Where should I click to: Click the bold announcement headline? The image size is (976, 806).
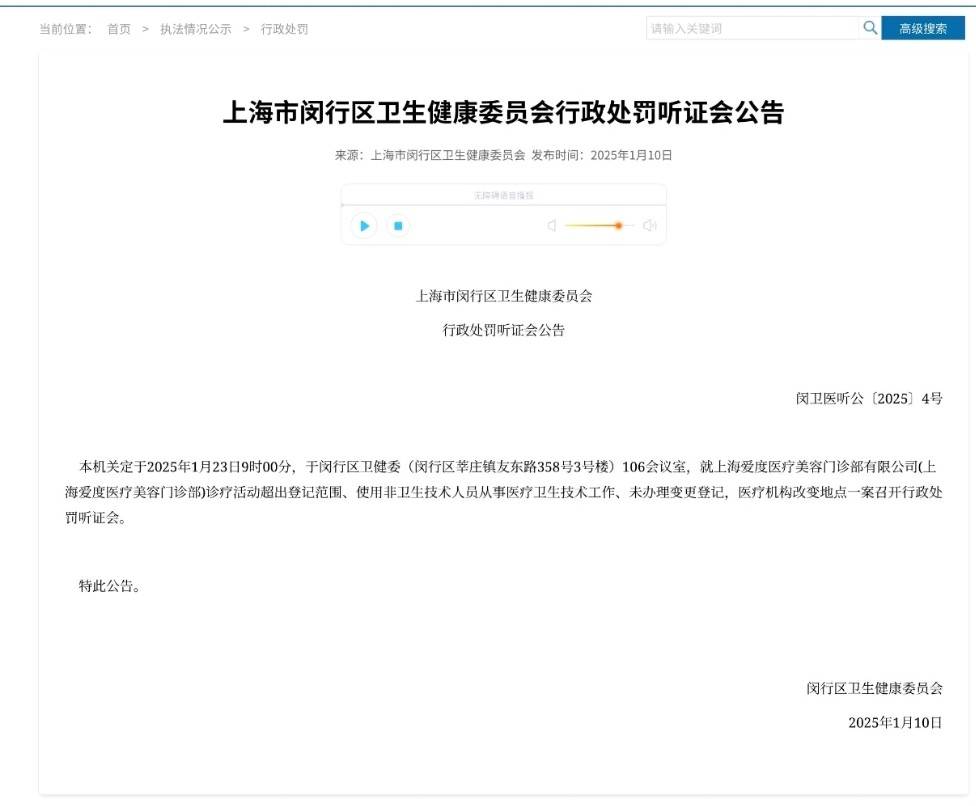pos(503,113)
